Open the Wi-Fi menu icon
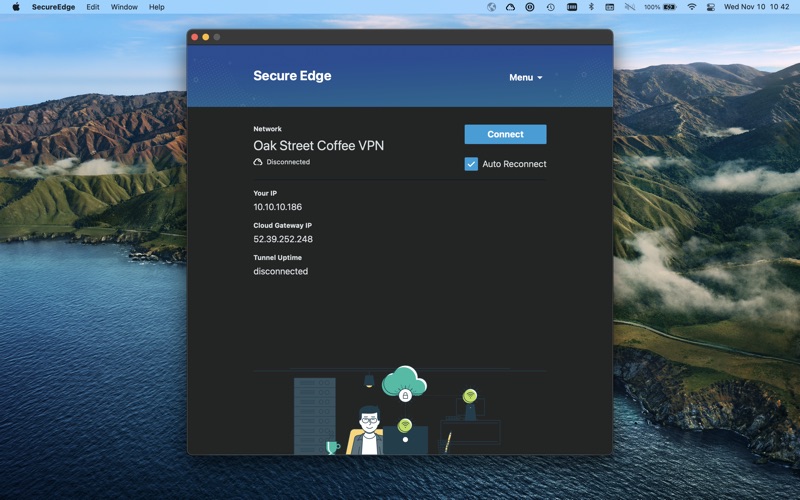 692,7
